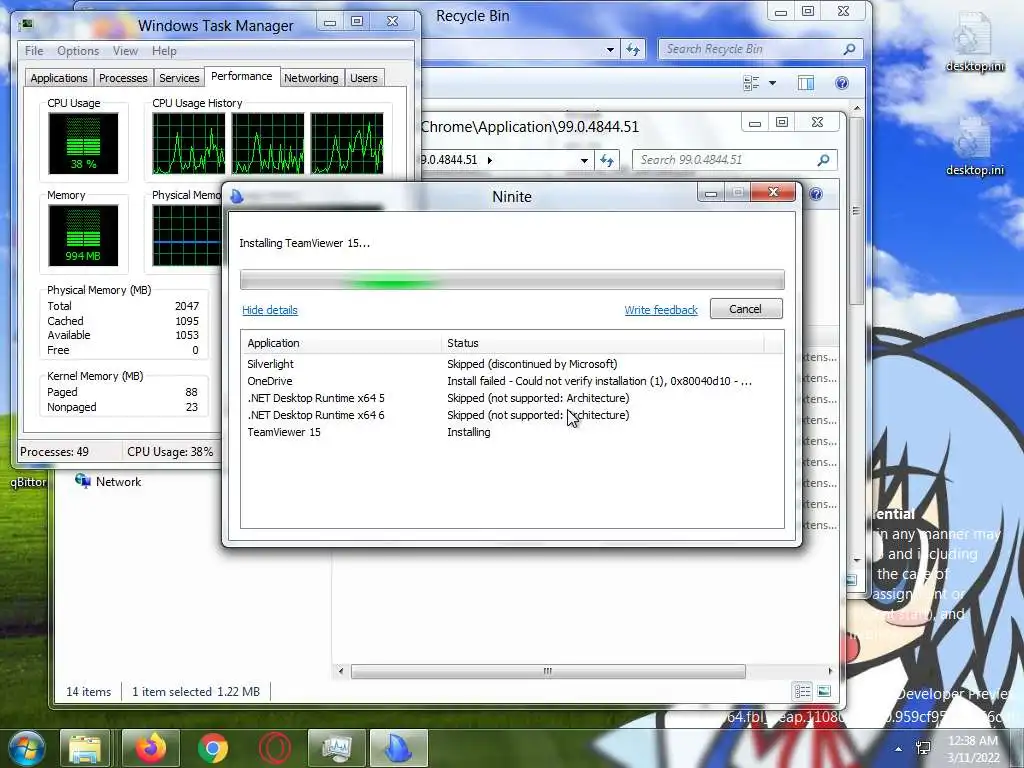Refresh the Chrome Application folder address bar
This screenshot has width=1024, height=768.
(607, 160)
